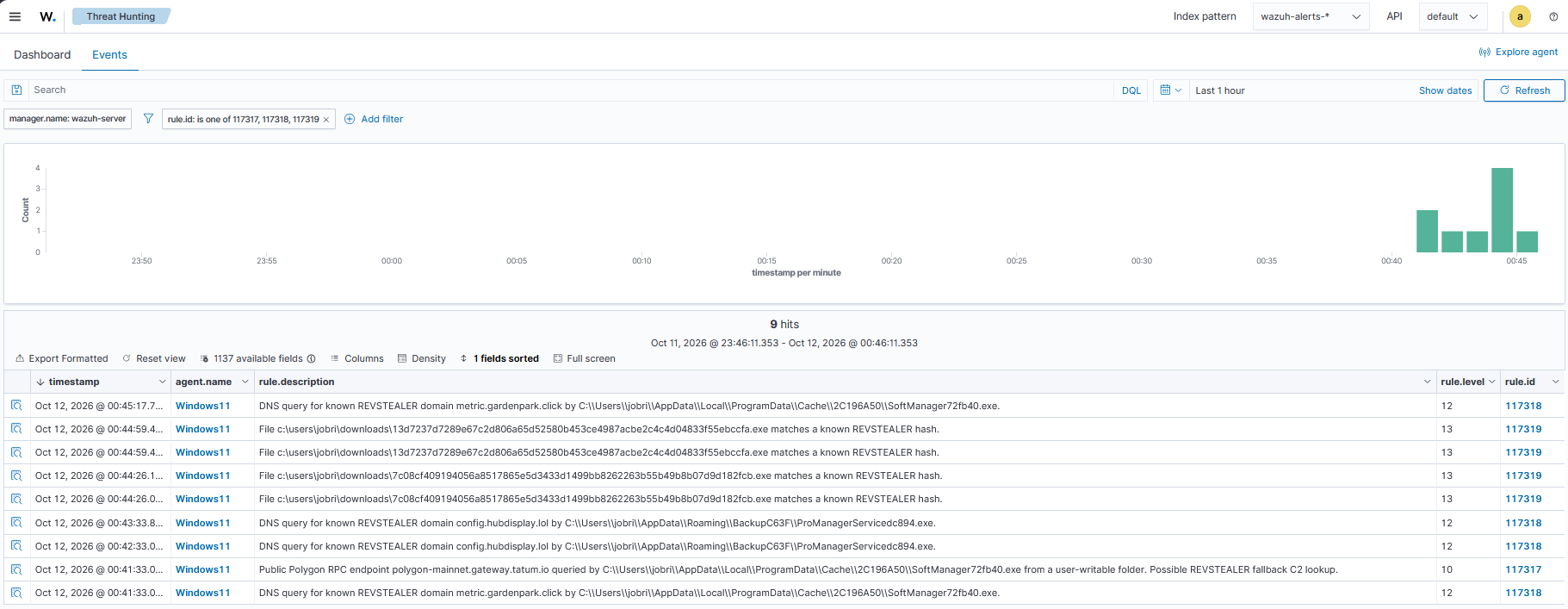Click the Wazuh W. logo
Screen dimensions: 1568x609
(x=47, y=16)
